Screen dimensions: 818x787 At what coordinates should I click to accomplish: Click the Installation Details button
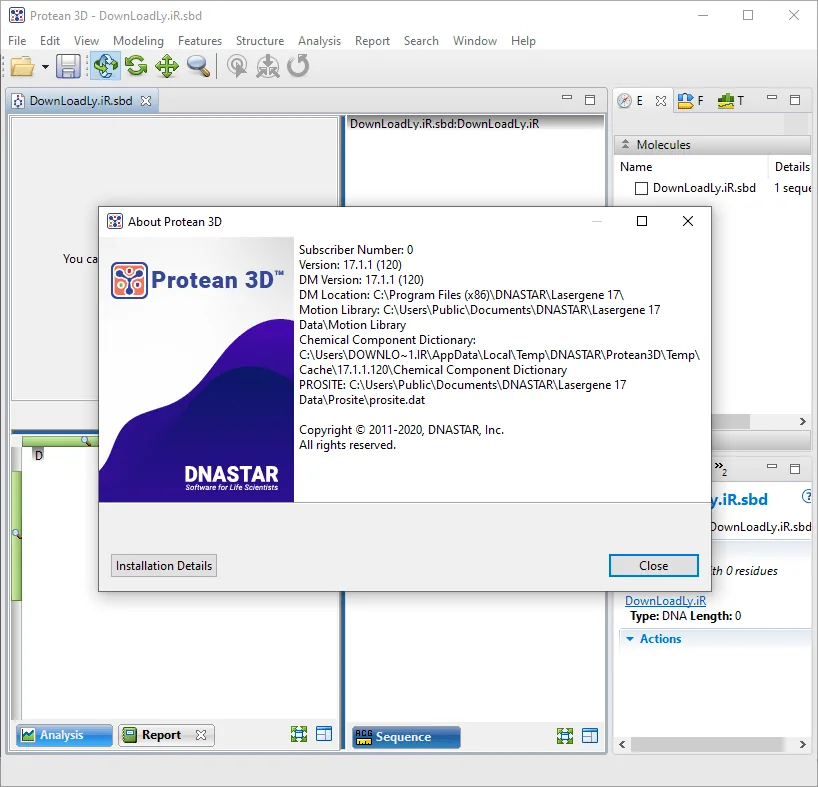(164, 566)
